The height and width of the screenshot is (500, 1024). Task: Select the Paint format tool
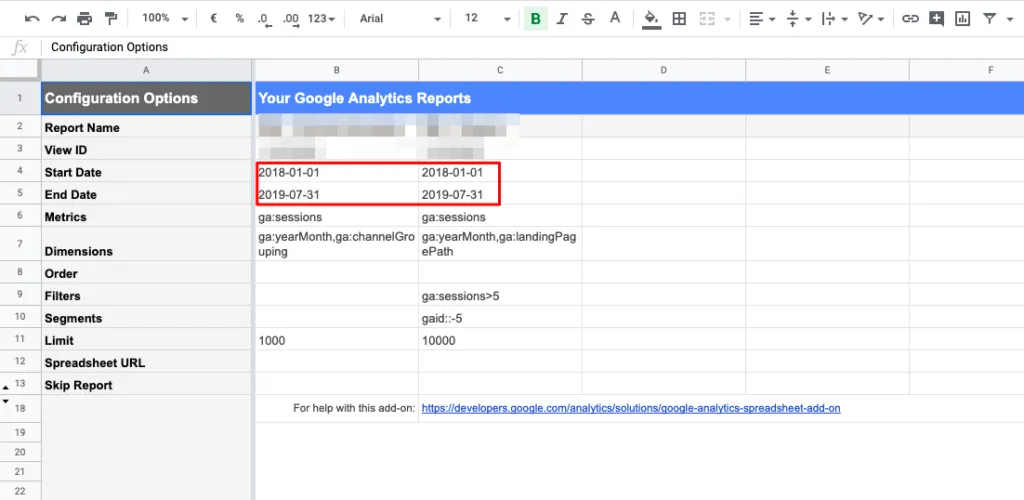tap(111, 19)
